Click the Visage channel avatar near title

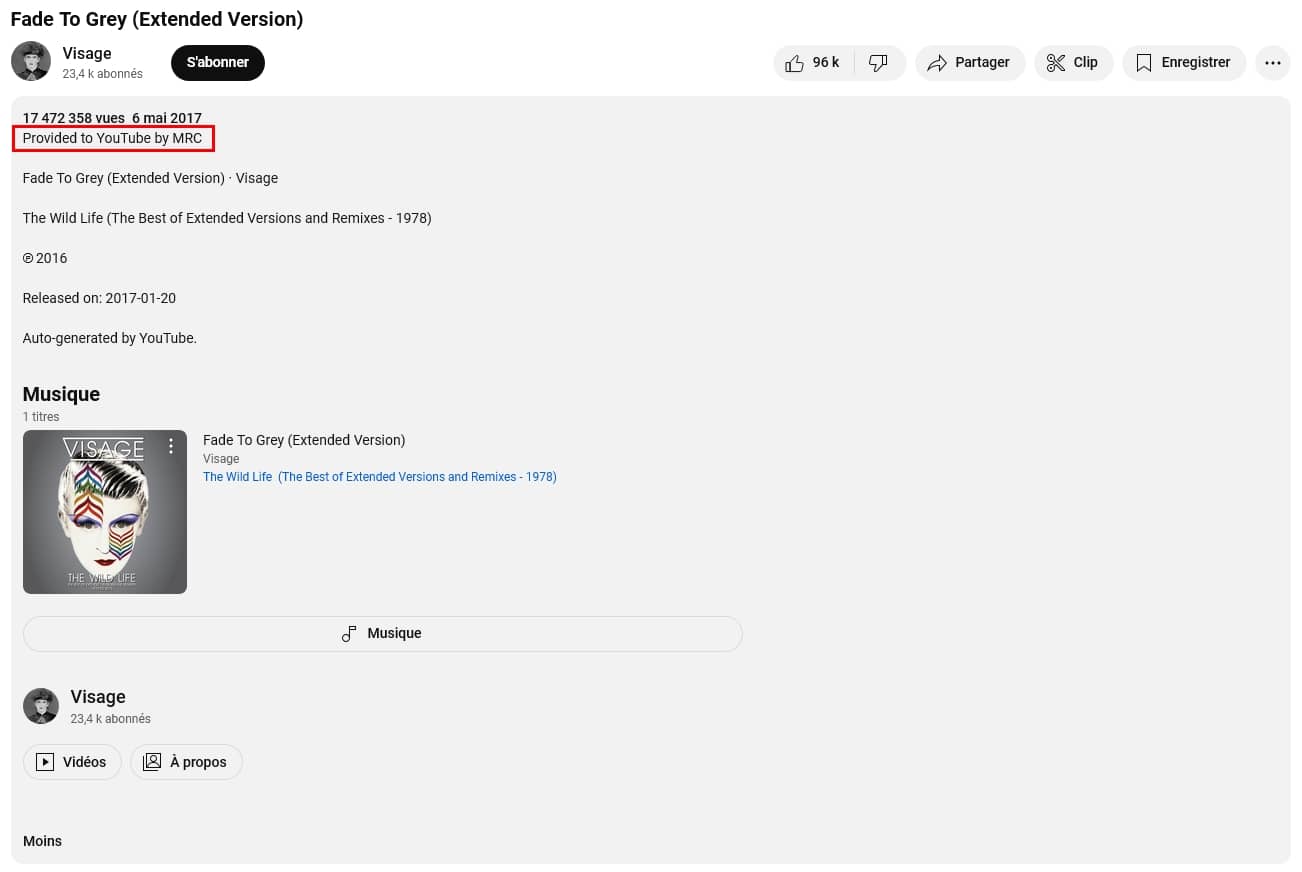click(x=31, y=61)
